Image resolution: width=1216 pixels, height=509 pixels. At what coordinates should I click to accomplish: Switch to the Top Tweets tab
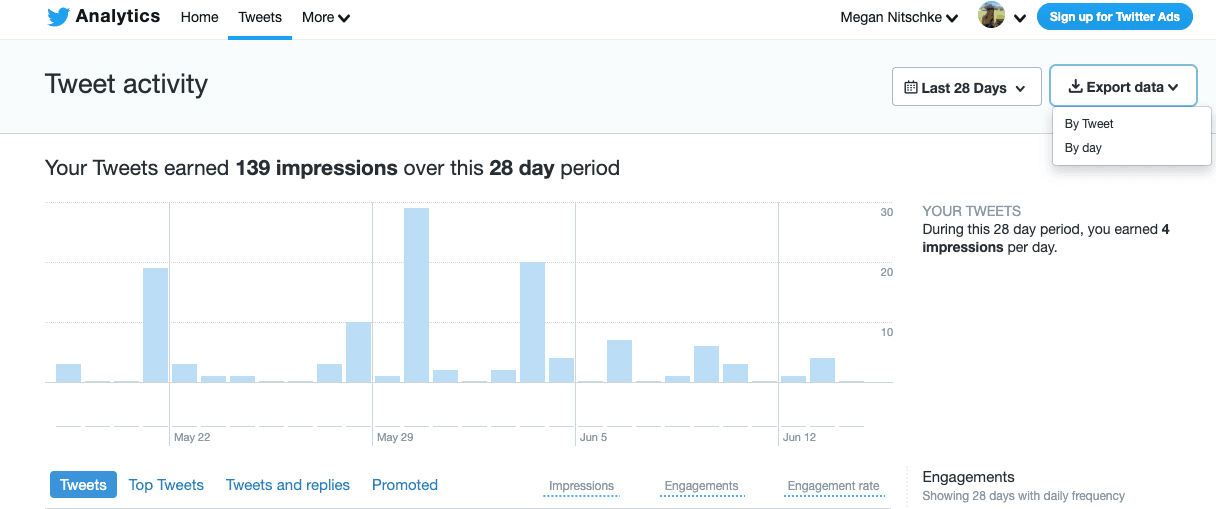[166, 485]
